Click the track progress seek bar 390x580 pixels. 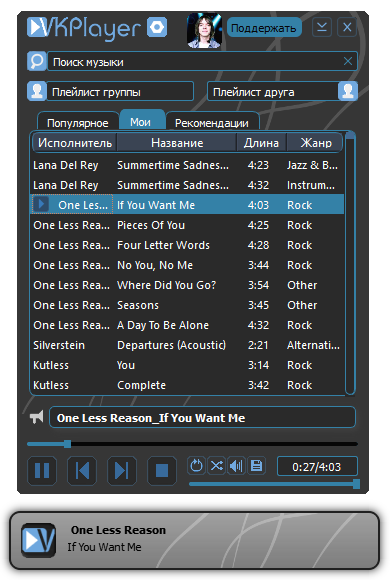click(x=192, y=444)
